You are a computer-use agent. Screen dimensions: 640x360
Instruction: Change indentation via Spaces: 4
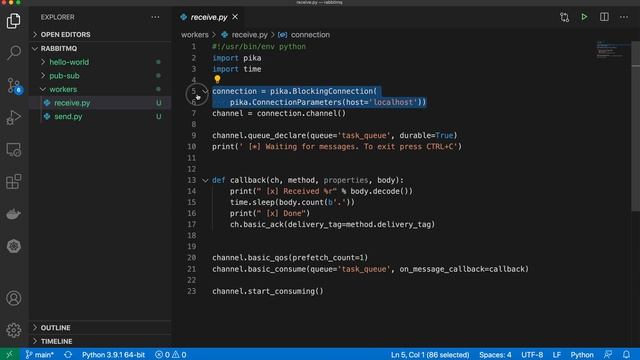pyautogui.click(x=495, y=355)
